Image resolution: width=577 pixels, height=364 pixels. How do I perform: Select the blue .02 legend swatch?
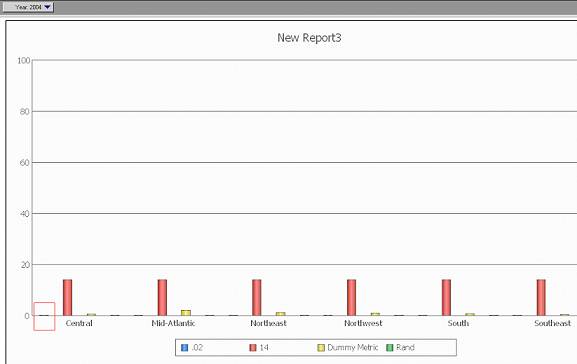pyautogui.click(x=185, y=347)
